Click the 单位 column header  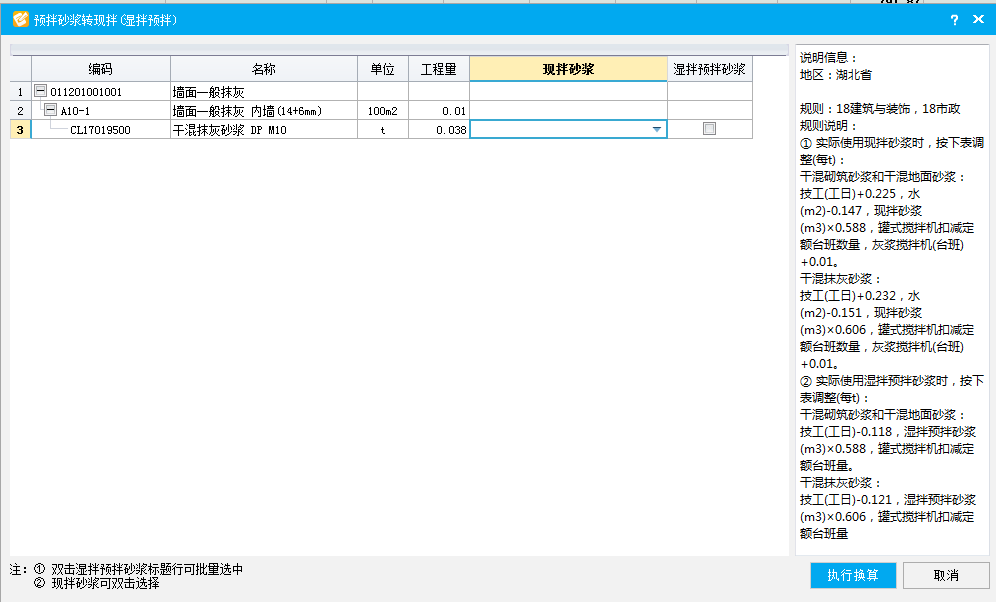coord(382,69)
